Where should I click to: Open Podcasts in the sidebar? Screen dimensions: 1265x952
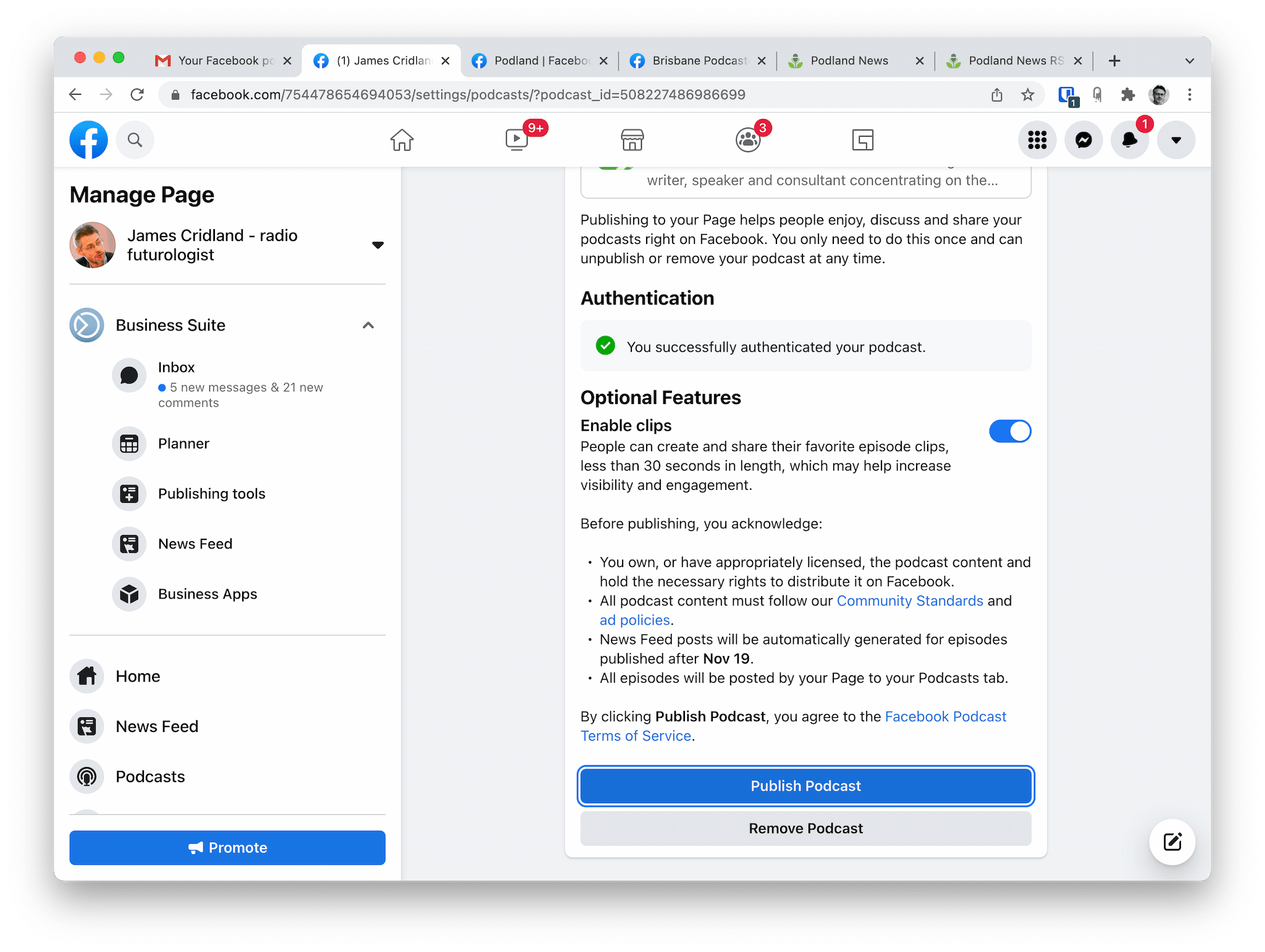coord(227,776)
